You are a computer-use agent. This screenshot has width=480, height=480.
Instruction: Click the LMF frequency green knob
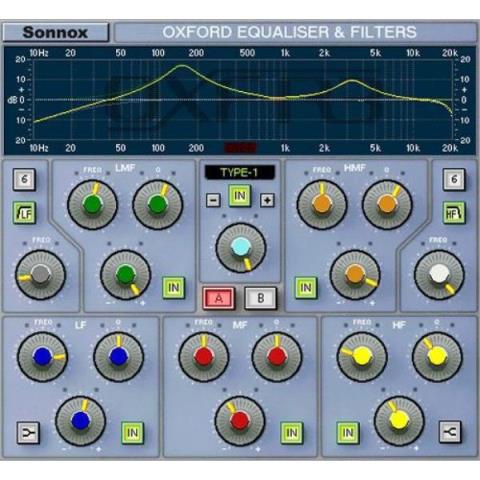[92, 205]
